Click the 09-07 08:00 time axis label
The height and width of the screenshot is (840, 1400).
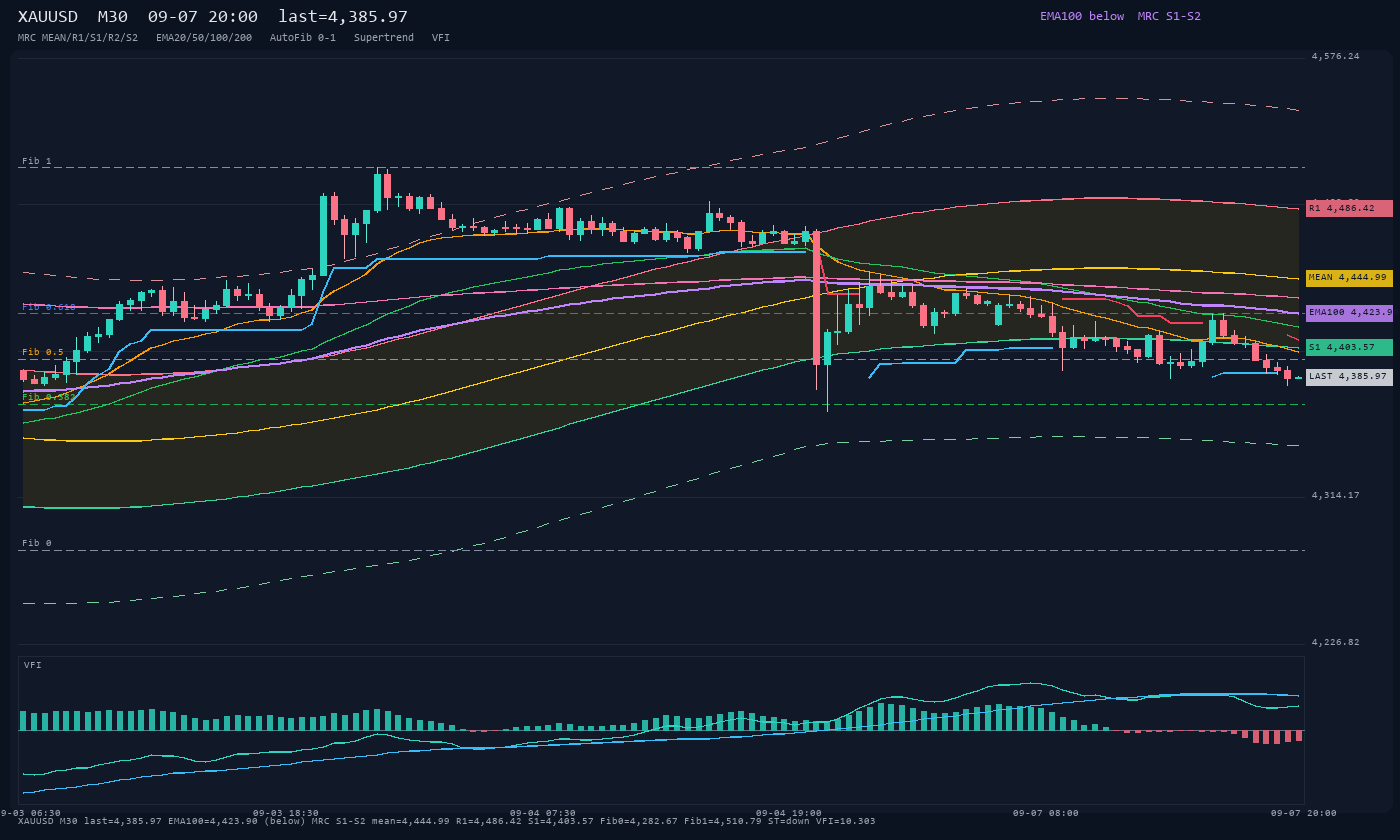(x=1046, y=813)
